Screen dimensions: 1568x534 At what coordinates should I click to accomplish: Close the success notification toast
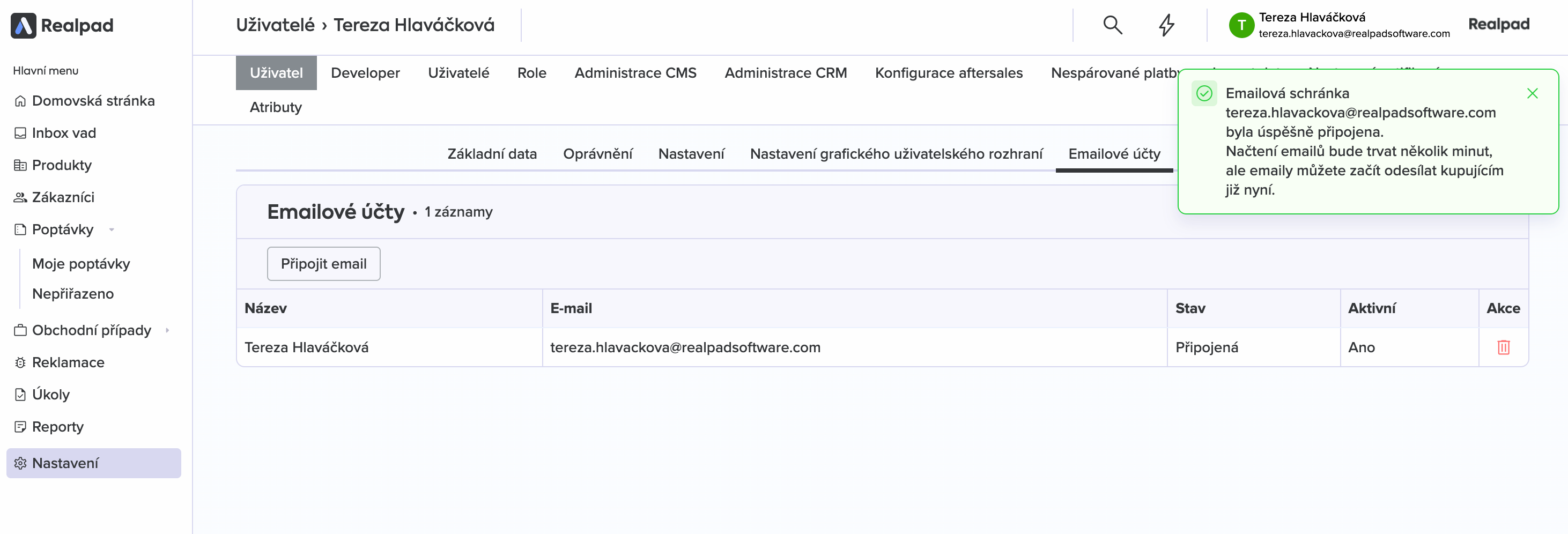pyautogui.click(x=1532, y=93)
